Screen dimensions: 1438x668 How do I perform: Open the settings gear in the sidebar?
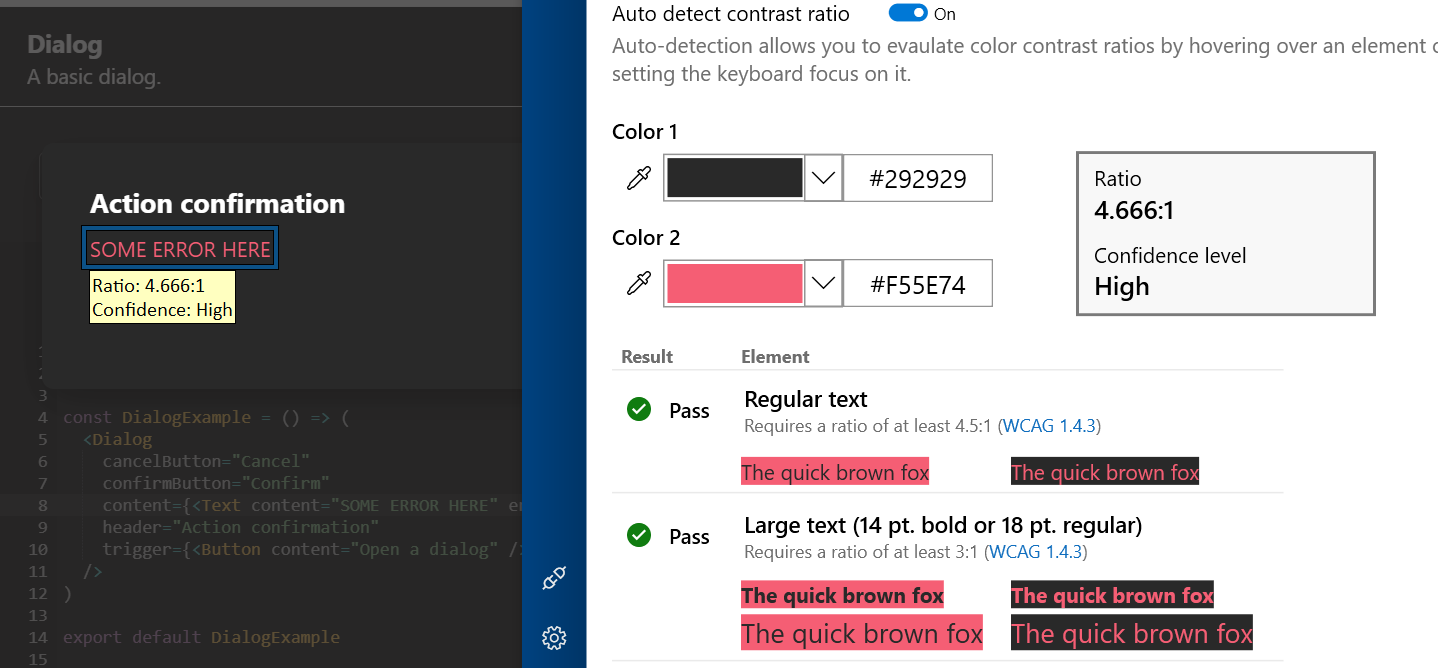[x=554, y=638]
